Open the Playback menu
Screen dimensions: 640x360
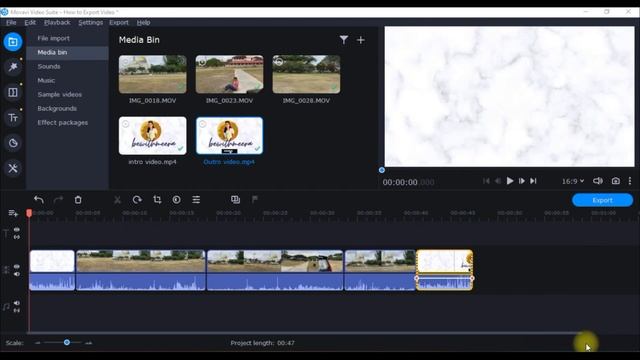57,22
